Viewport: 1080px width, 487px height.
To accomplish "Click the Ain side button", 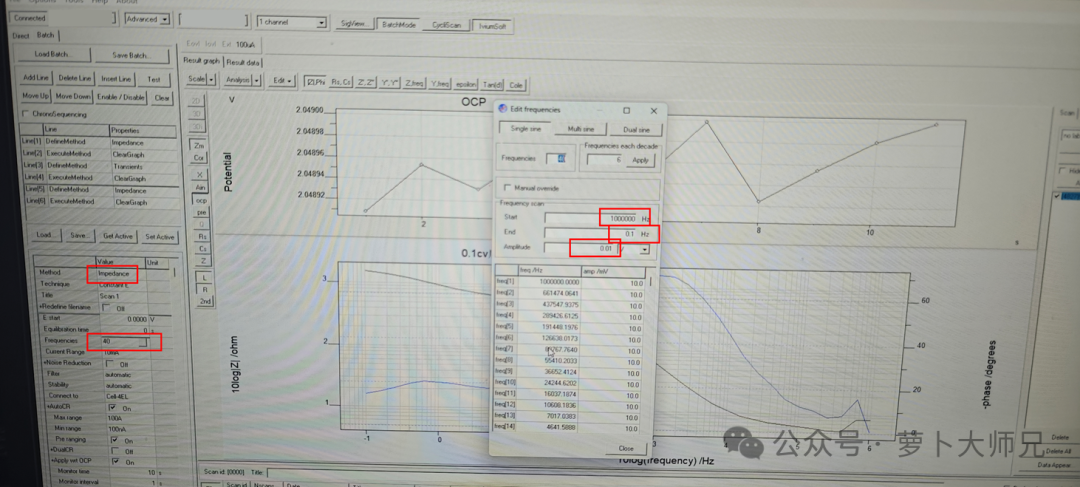I will point(200,187).
